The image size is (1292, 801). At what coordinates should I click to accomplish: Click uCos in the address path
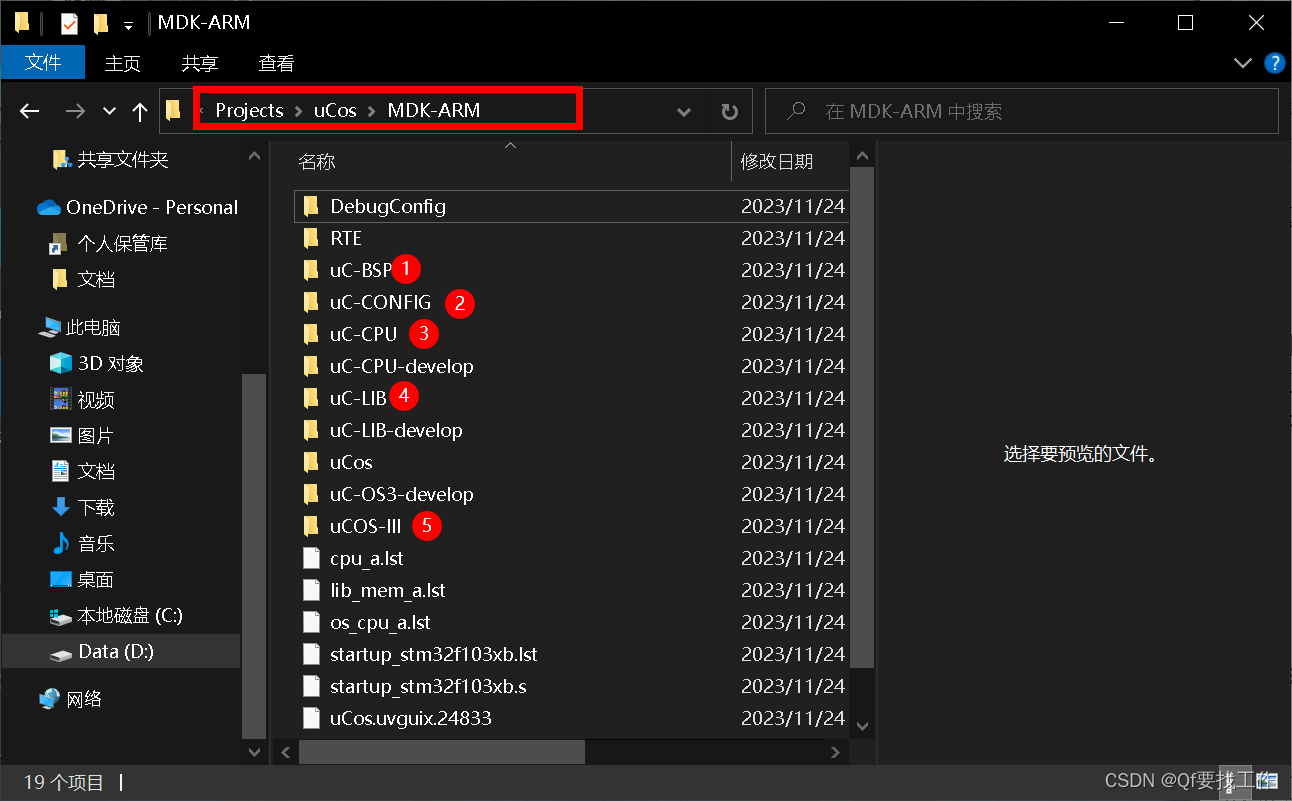(x=335, y=110)
